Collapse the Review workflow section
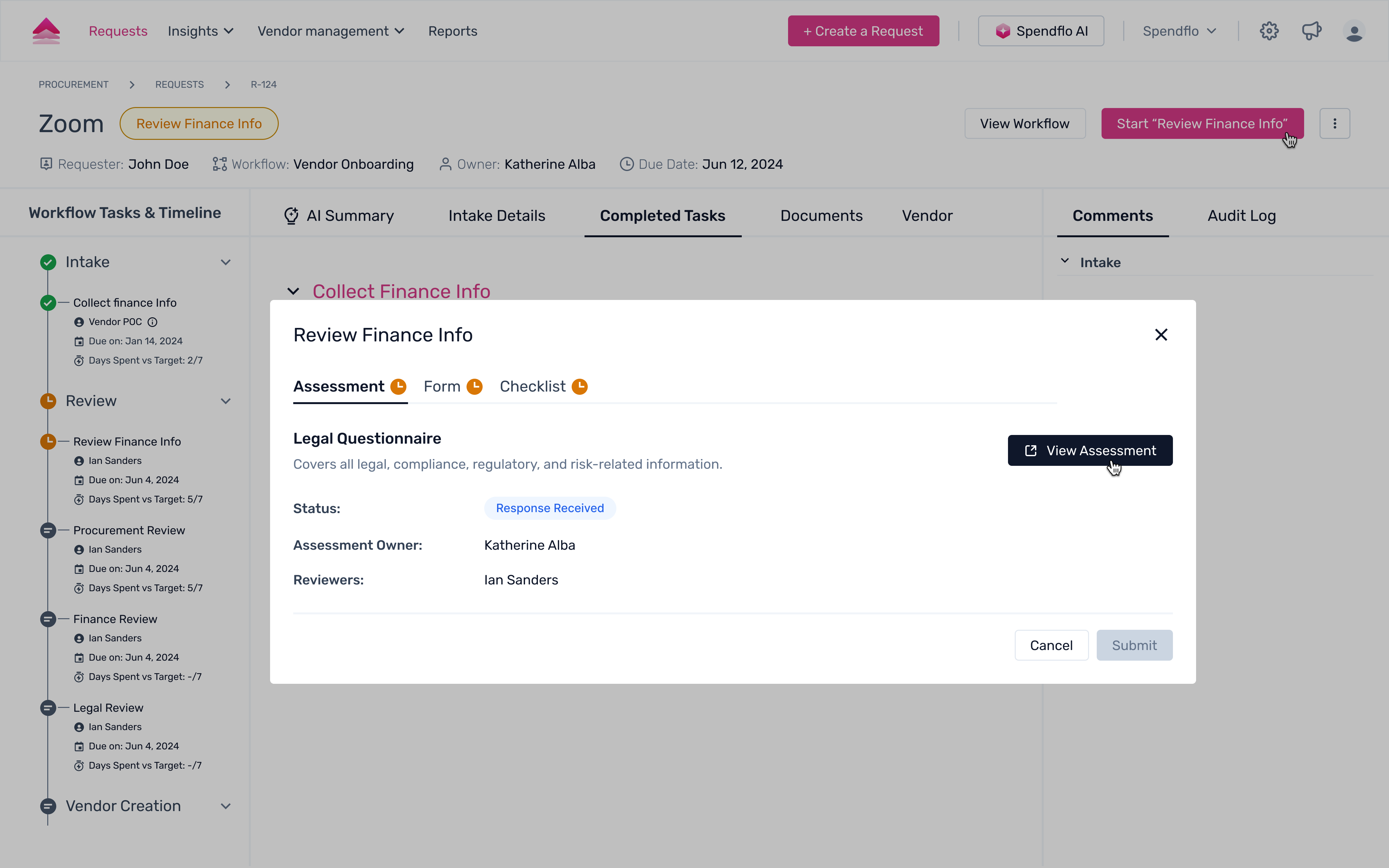The height and width of the screenshot is (868, 1389). click(x=226, y=401)
